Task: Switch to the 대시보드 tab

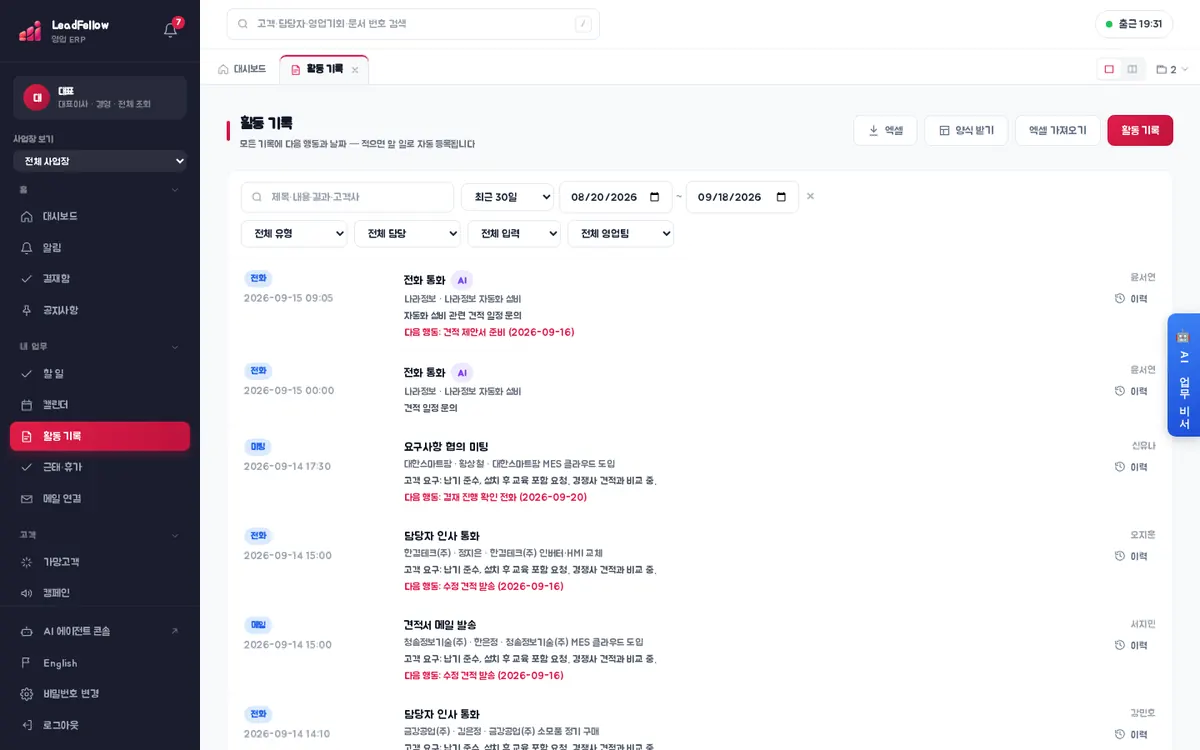Action: click(x=242, y=69)
